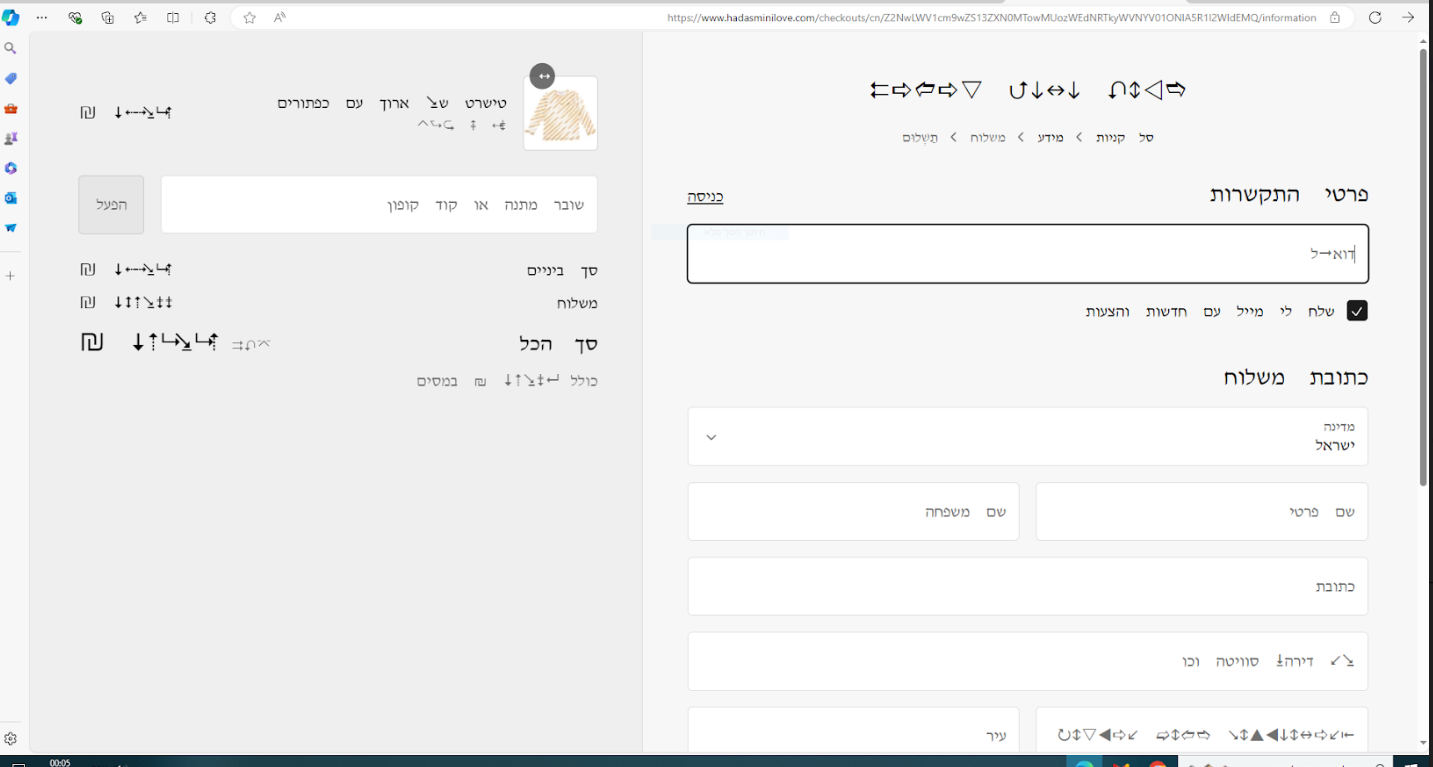Viewport: 1433px width, 767px height.
Task: Open Search in the Edge sidebar
Action: pos(10,48)
